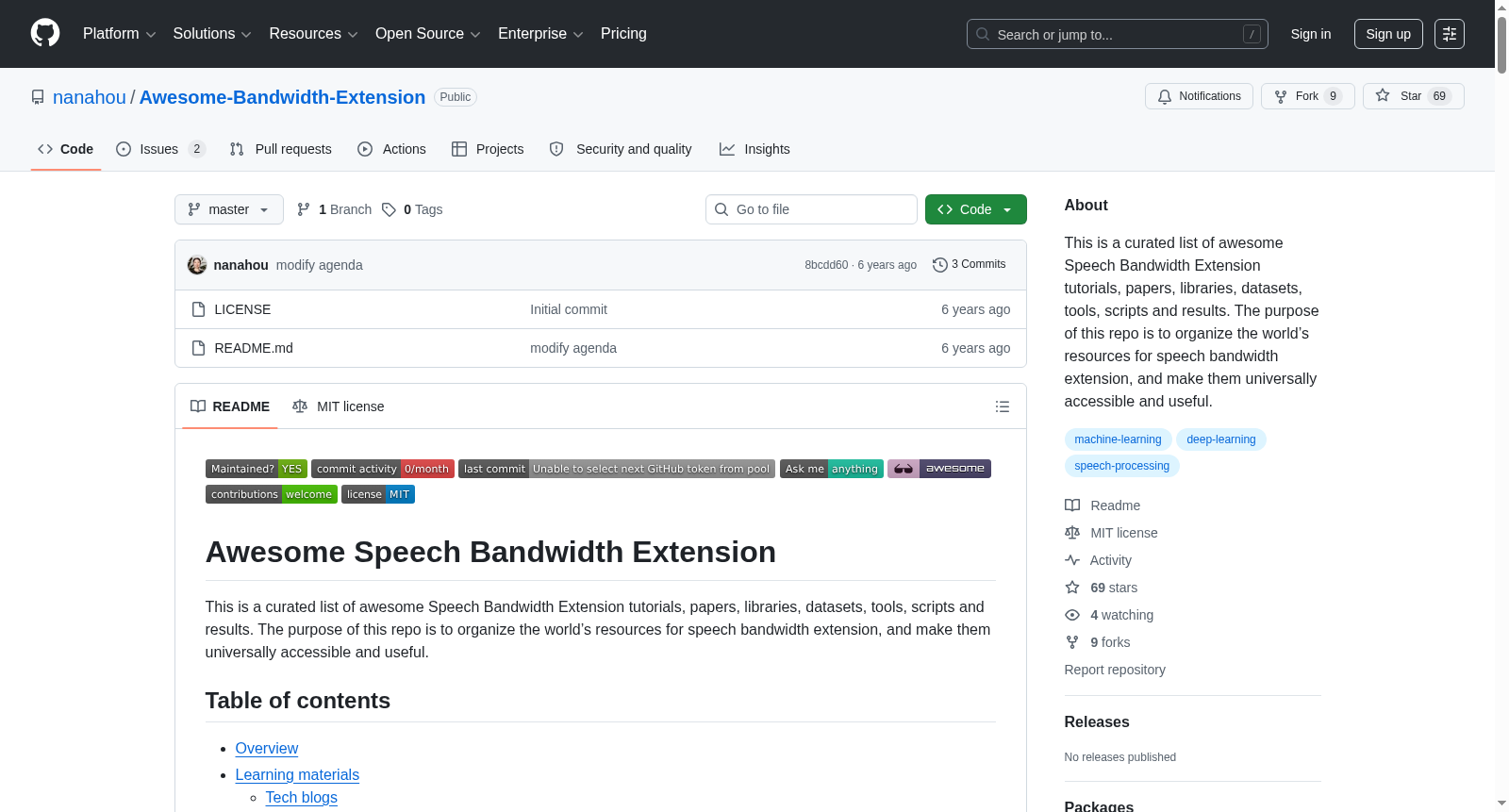Open the Insights tab
Screen dimensions: 1509x812
754,149
